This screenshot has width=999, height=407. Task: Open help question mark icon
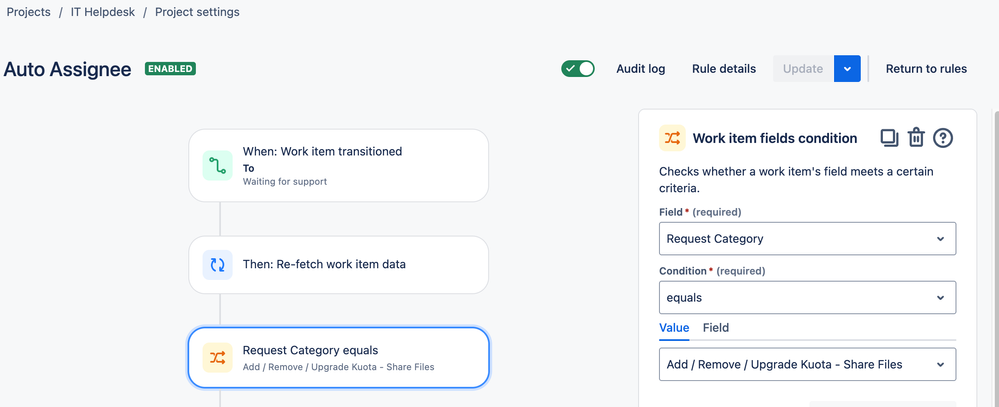tap(943, 138)
